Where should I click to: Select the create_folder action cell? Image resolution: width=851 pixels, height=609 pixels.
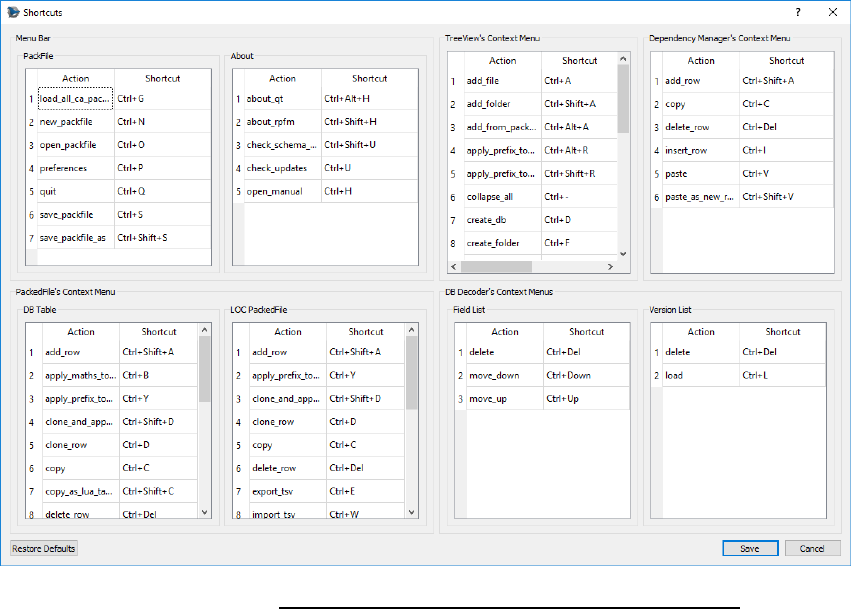(x=503, y=243)
